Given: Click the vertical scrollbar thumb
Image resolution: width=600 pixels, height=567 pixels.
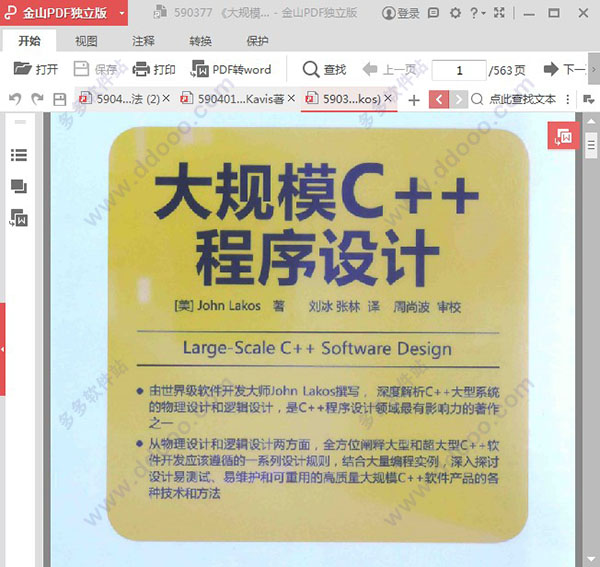Looking at the screenshot, I should [591, 145].
